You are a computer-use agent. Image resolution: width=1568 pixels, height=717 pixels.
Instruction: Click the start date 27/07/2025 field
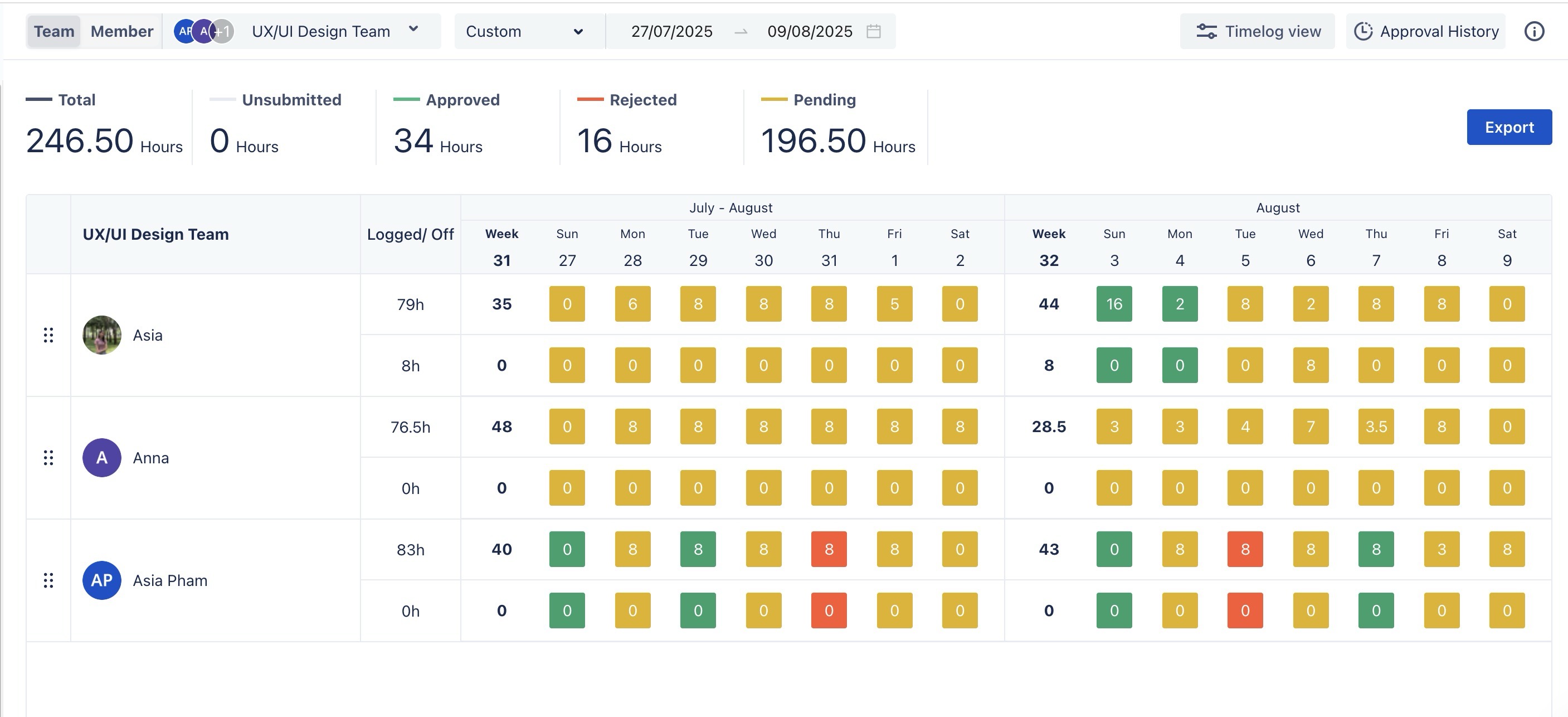point(671,31)
